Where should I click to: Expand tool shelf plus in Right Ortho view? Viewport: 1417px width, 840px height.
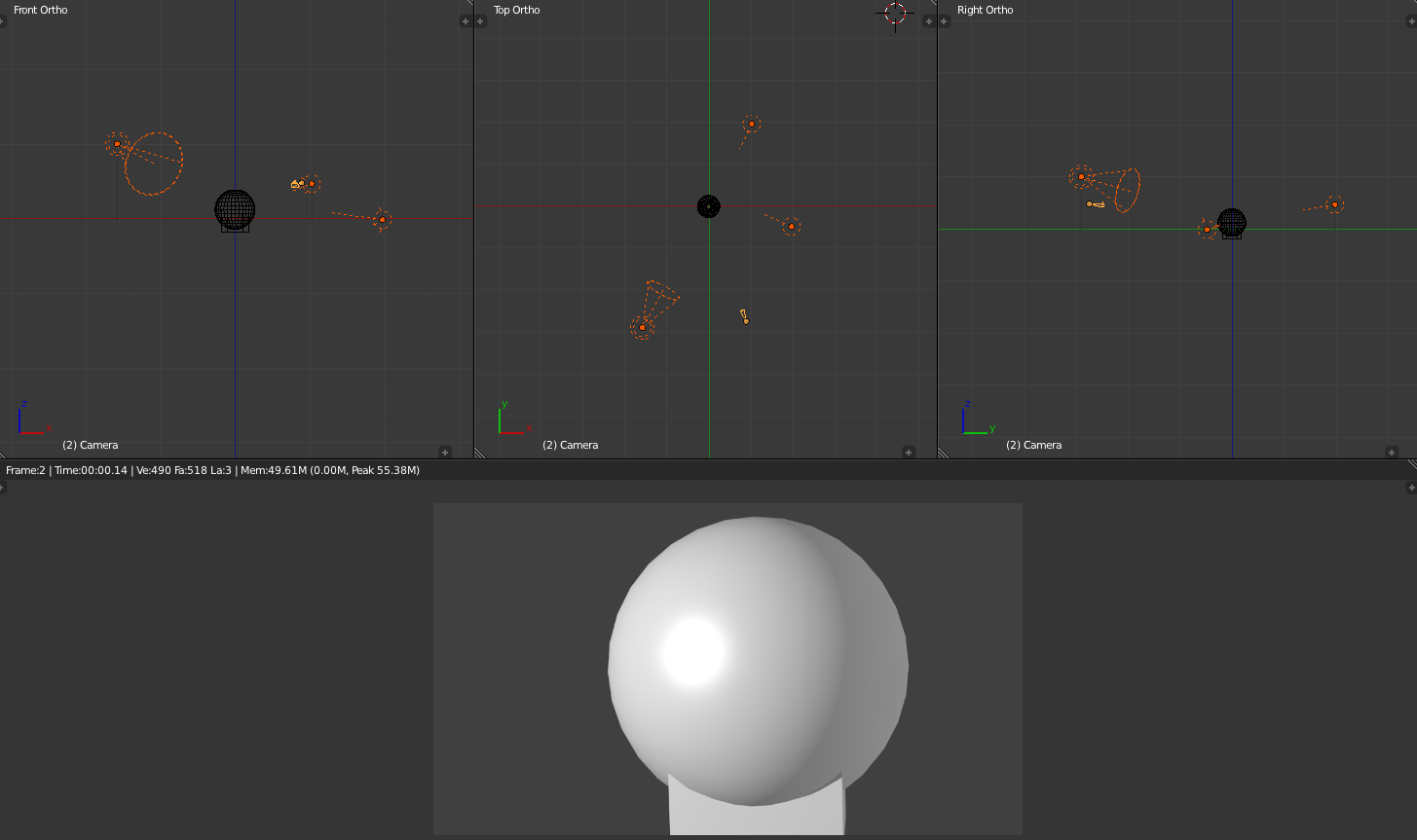(x=942, y=21)
